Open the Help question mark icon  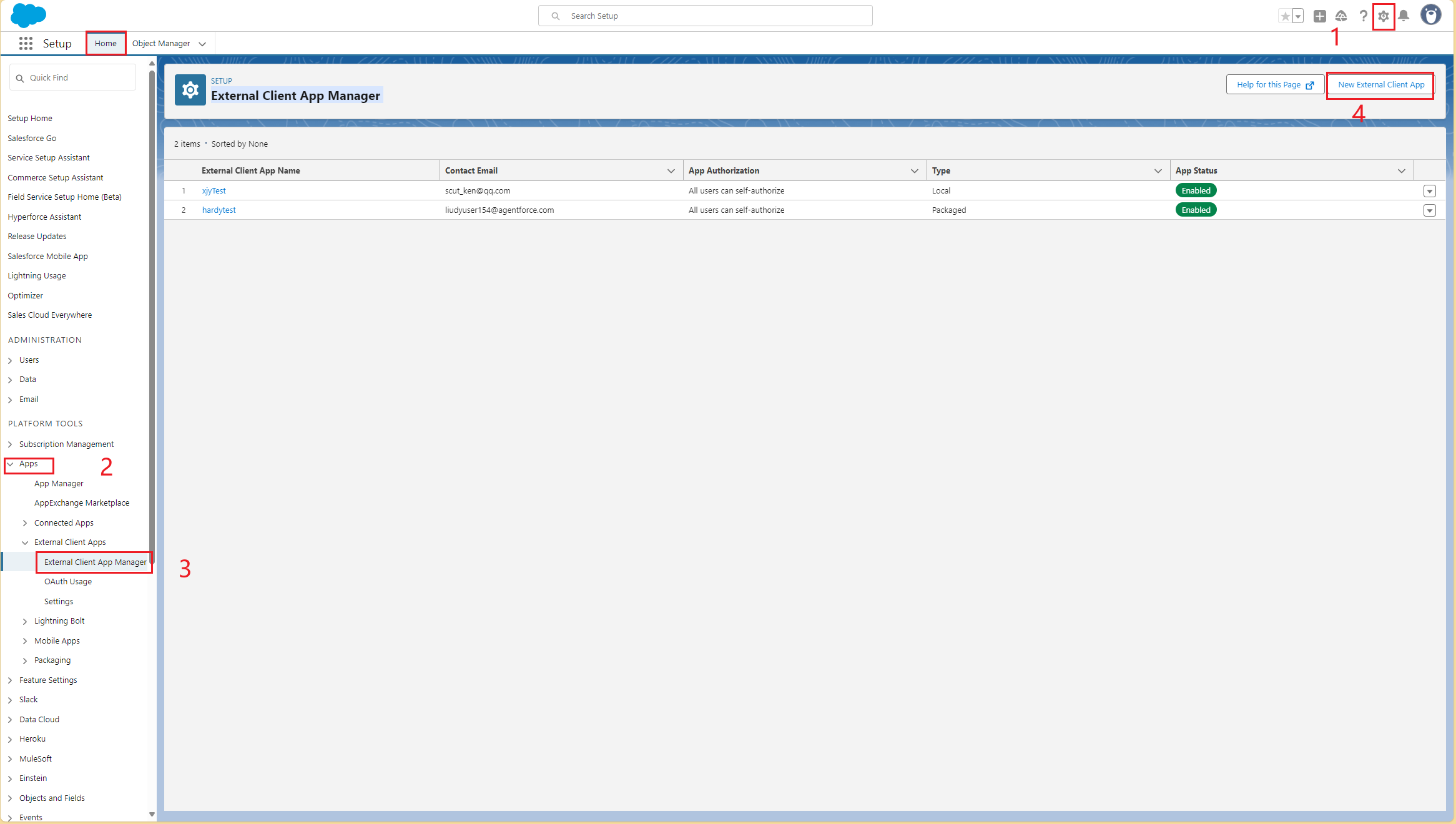click(1363, 16)
